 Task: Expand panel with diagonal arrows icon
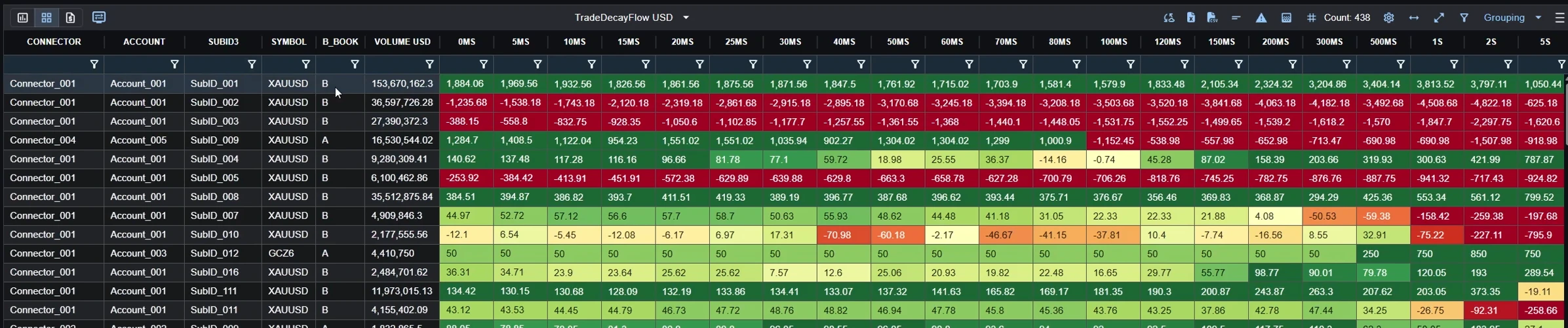(1439, 18)
